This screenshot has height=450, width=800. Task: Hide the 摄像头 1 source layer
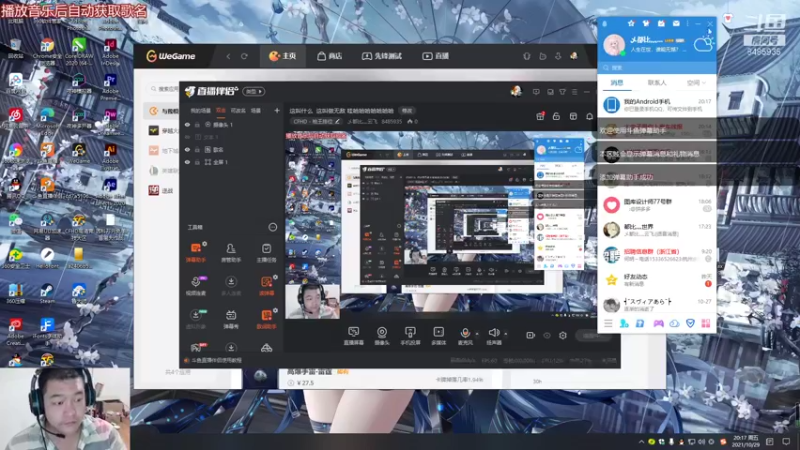(187, 124)
